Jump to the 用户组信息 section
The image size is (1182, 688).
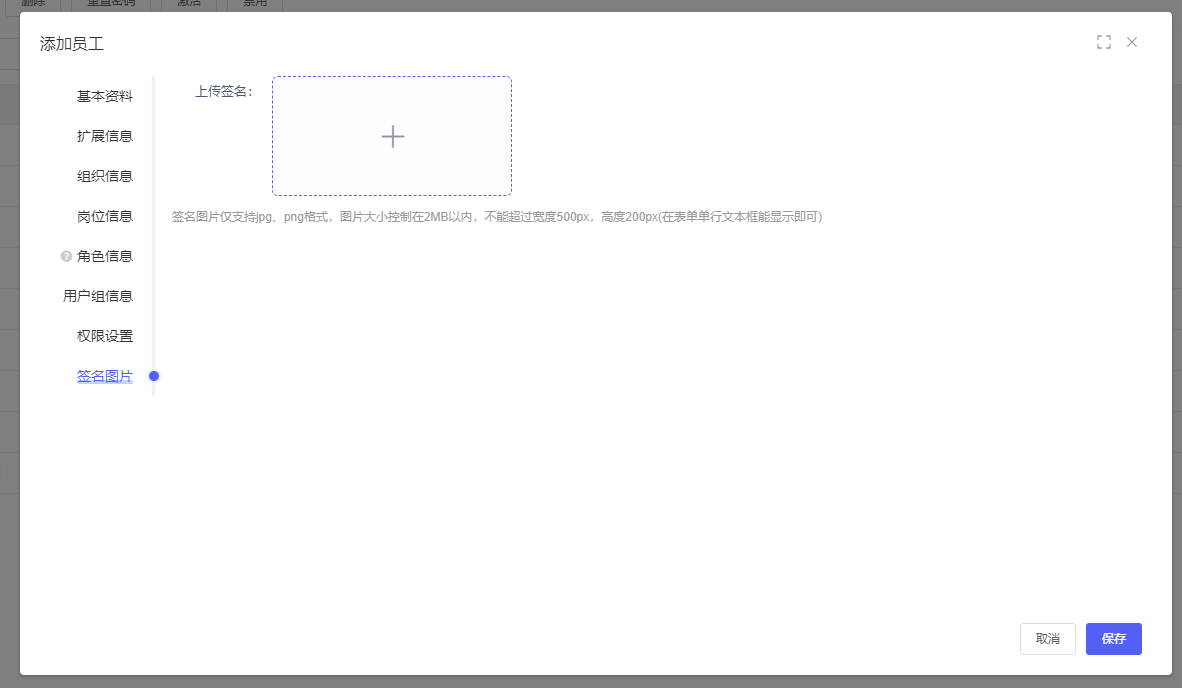tap(98, 296)
